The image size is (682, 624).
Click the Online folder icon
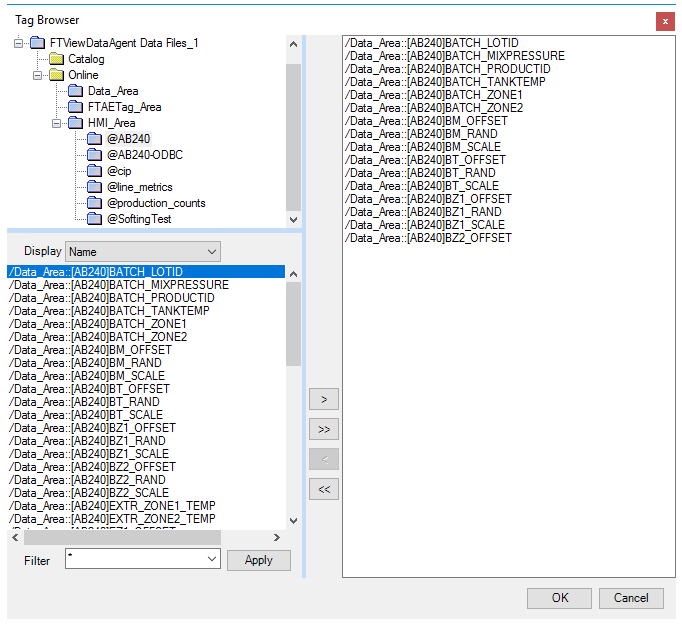[57, 75]
